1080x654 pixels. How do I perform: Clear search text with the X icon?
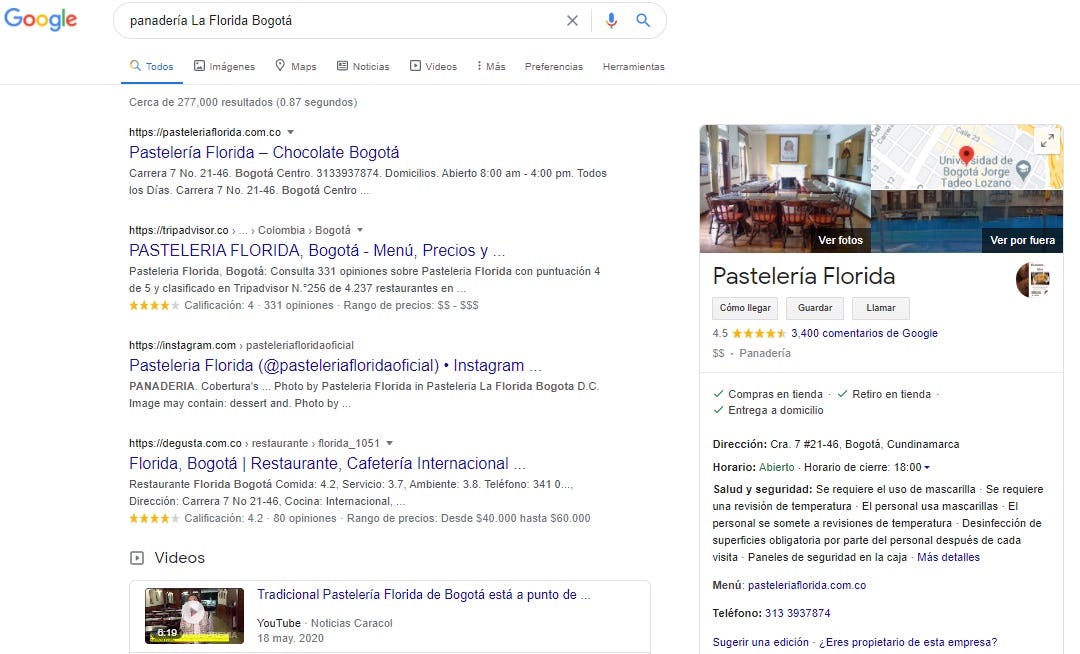[x=572, y=20]
